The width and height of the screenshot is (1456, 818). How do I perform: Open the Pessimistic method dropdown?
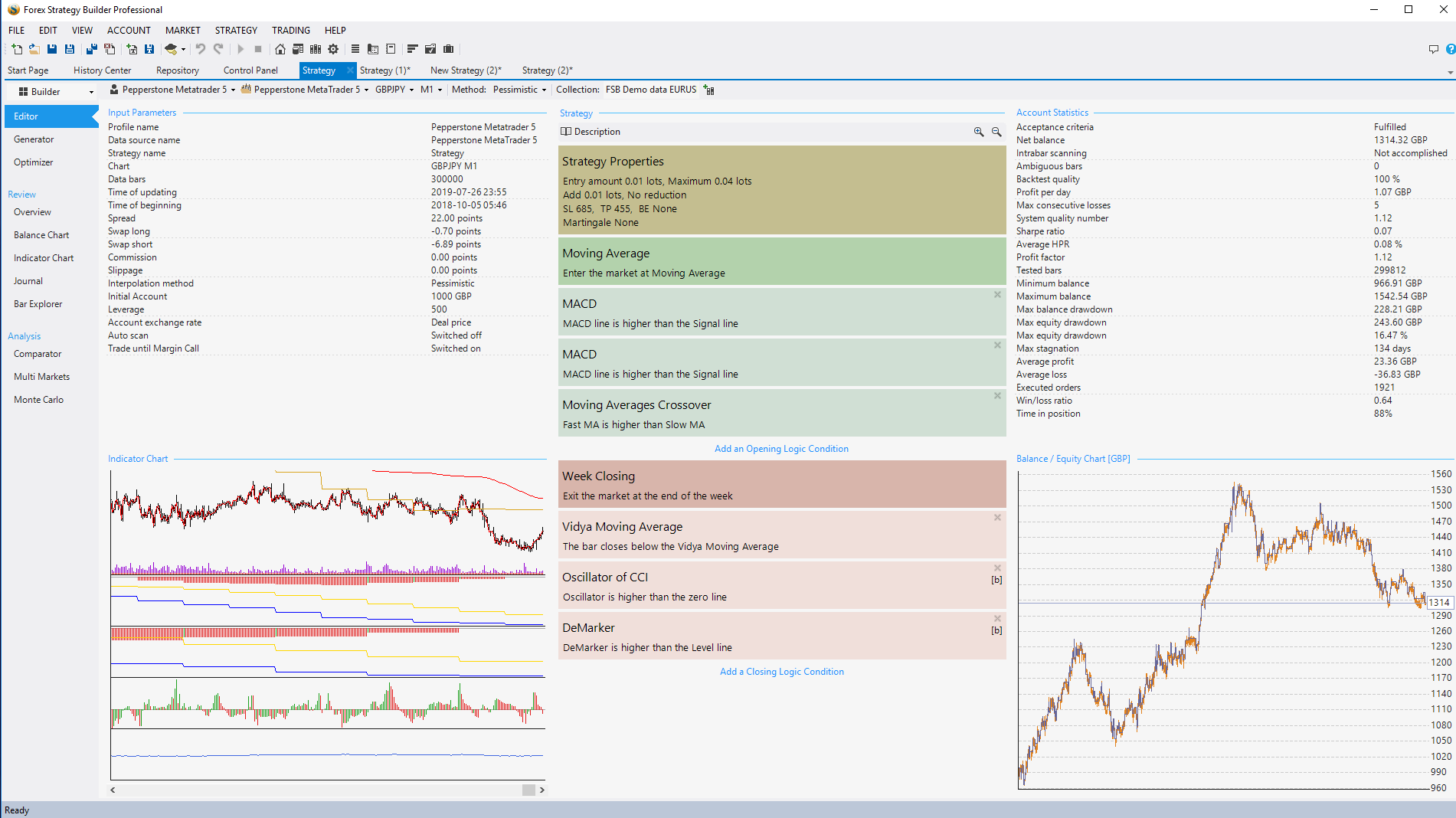point(544,90)
